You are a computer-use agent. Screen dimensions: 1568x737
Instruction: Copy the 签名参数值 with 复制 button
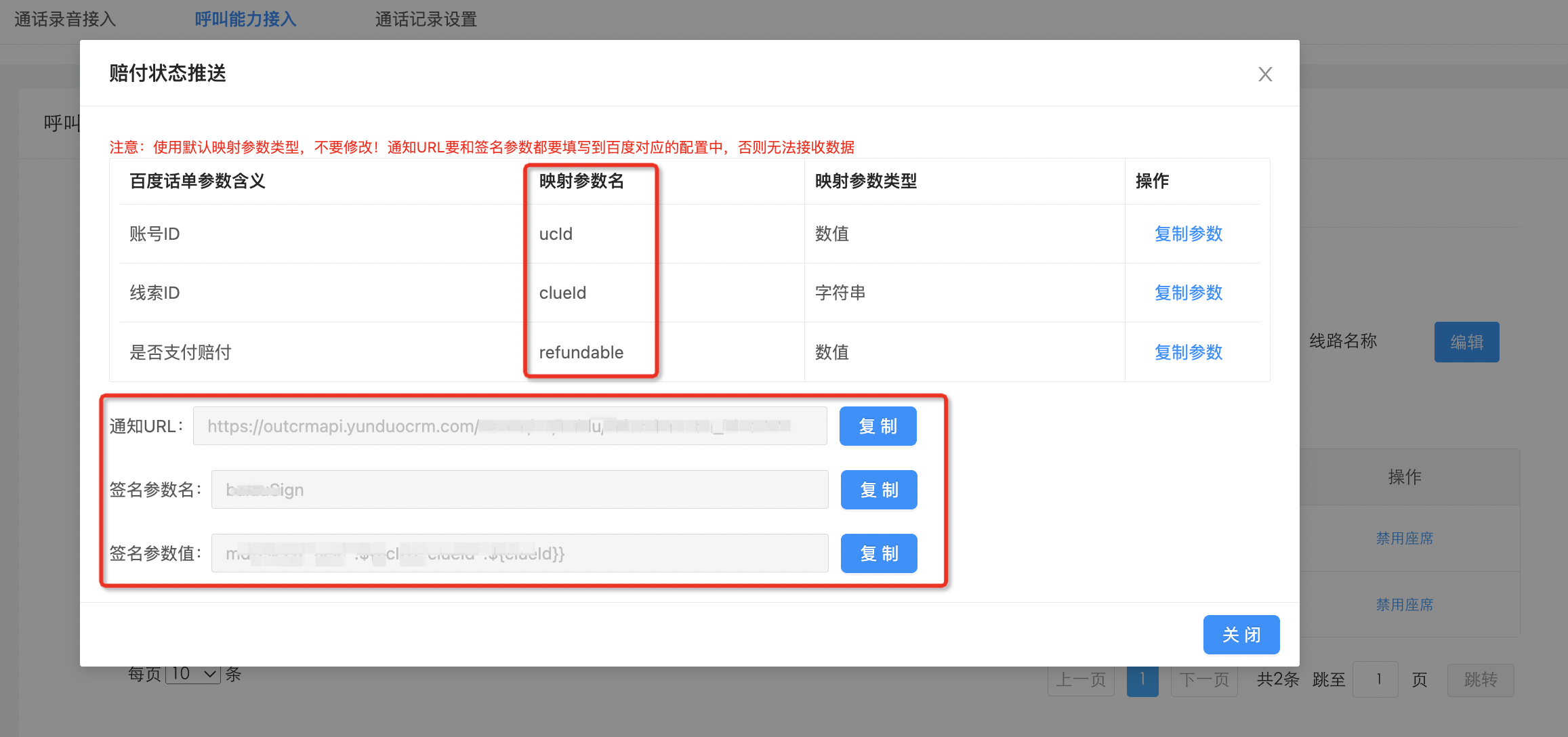[x=878, y=553]
